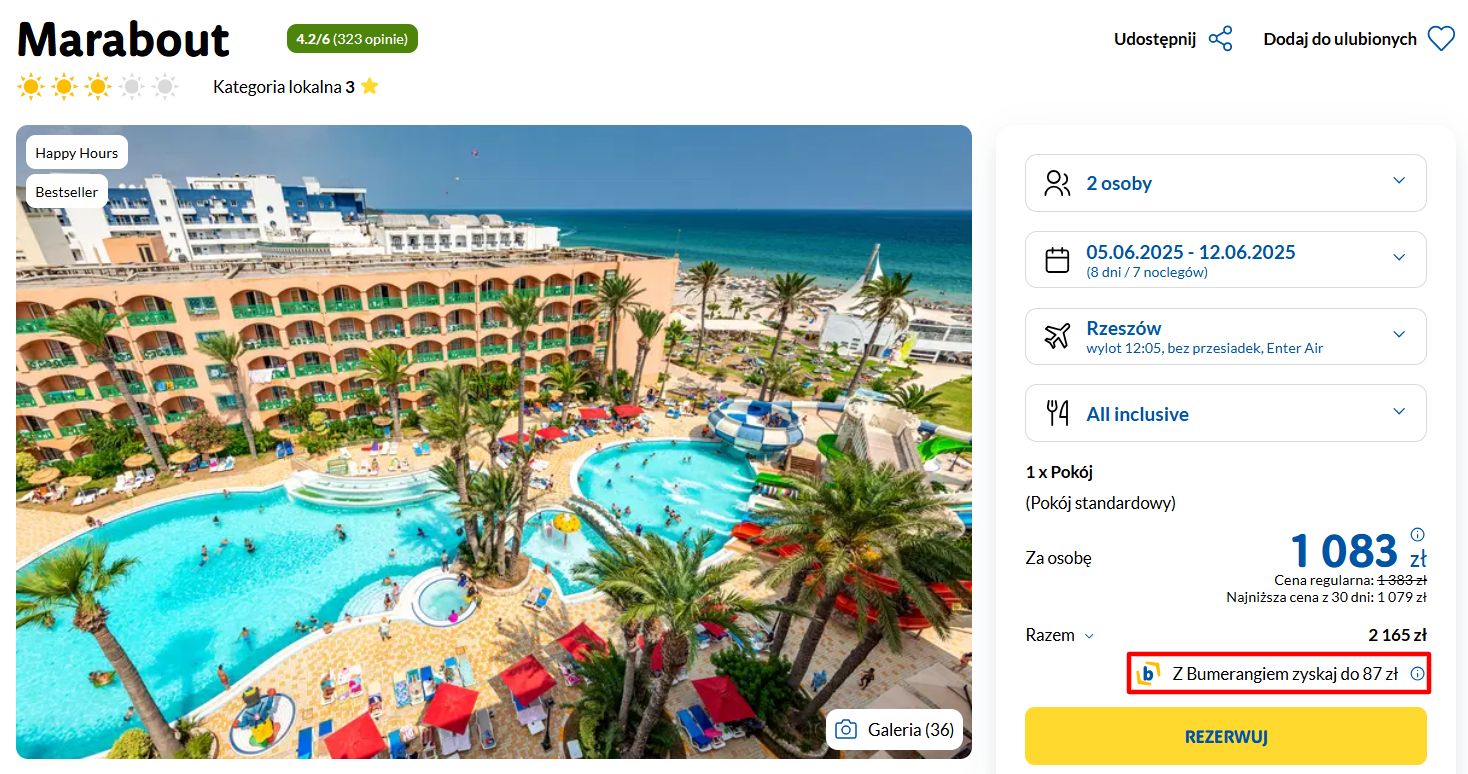Click the yellow REZERWUJ button
The image size is (1468, 774).
click(x=1226, y=737)
